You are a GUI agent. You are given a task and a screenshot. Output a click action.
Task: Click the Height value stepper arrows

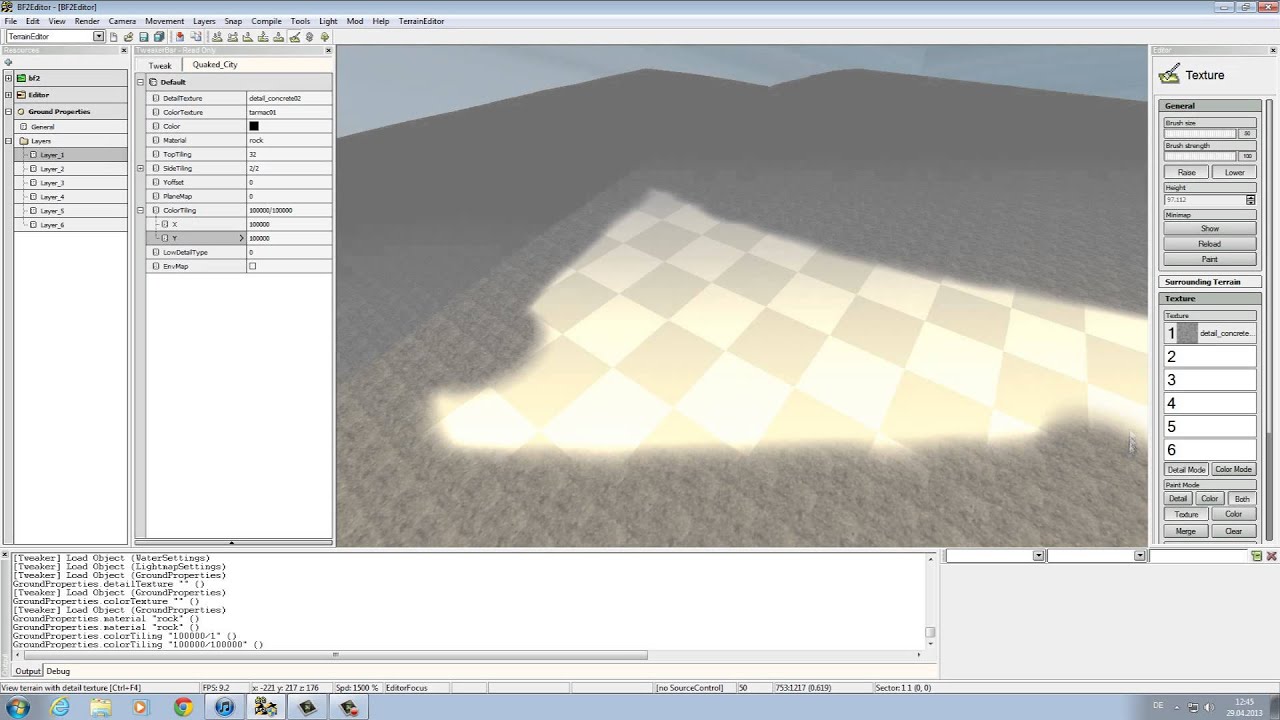click(x=1250, y=200)
